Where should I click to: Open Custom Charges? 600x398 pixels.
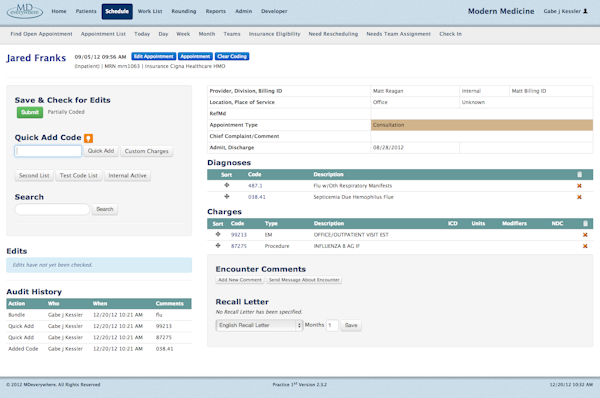click(x=147, y=152)
